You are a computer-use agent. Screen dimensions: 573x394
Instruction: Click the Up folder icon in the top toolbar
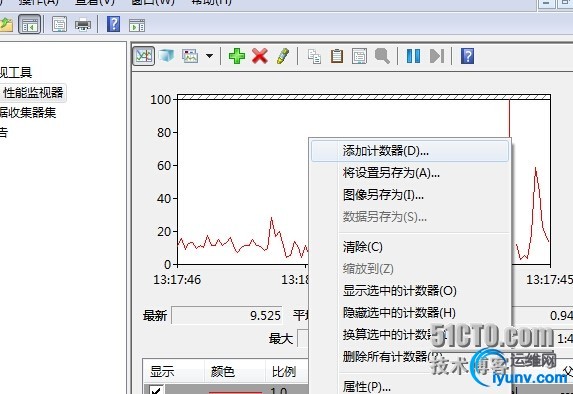click(6, 25)
